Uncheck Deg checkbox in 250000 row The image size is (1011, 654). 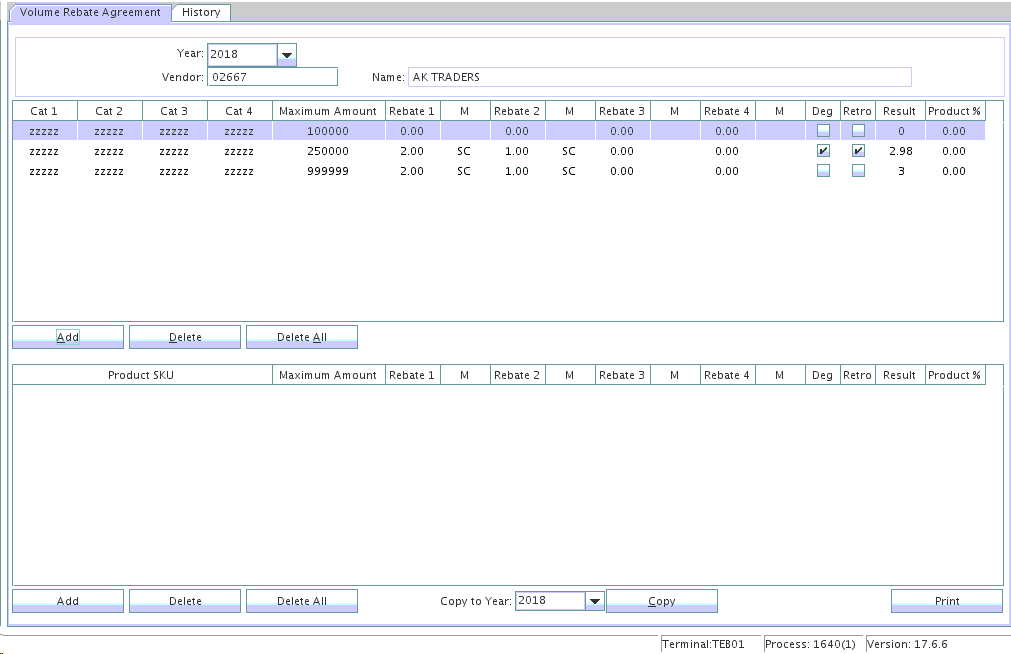pyautogui.click(x=823, y=151)
